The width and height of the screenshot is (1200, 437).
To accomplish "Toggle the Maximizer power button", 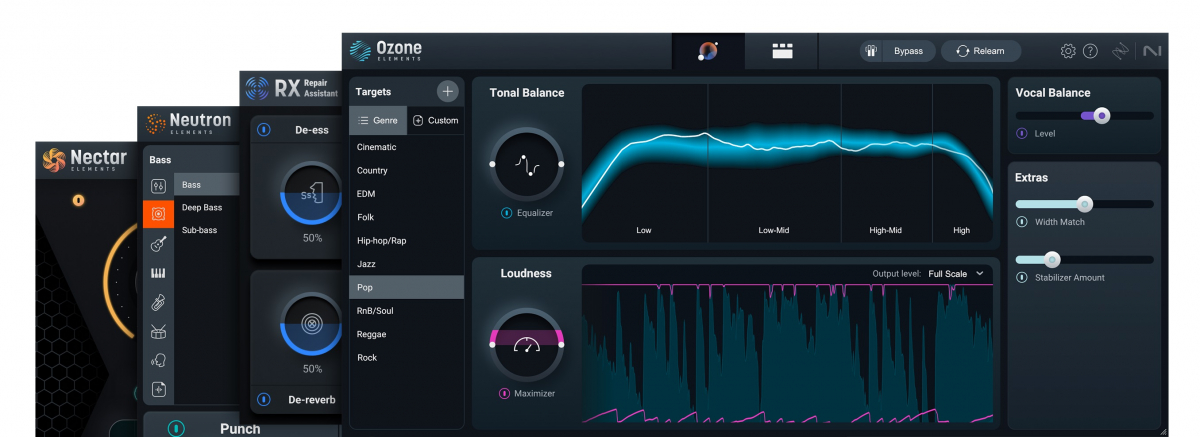I will tap(504, 393).
